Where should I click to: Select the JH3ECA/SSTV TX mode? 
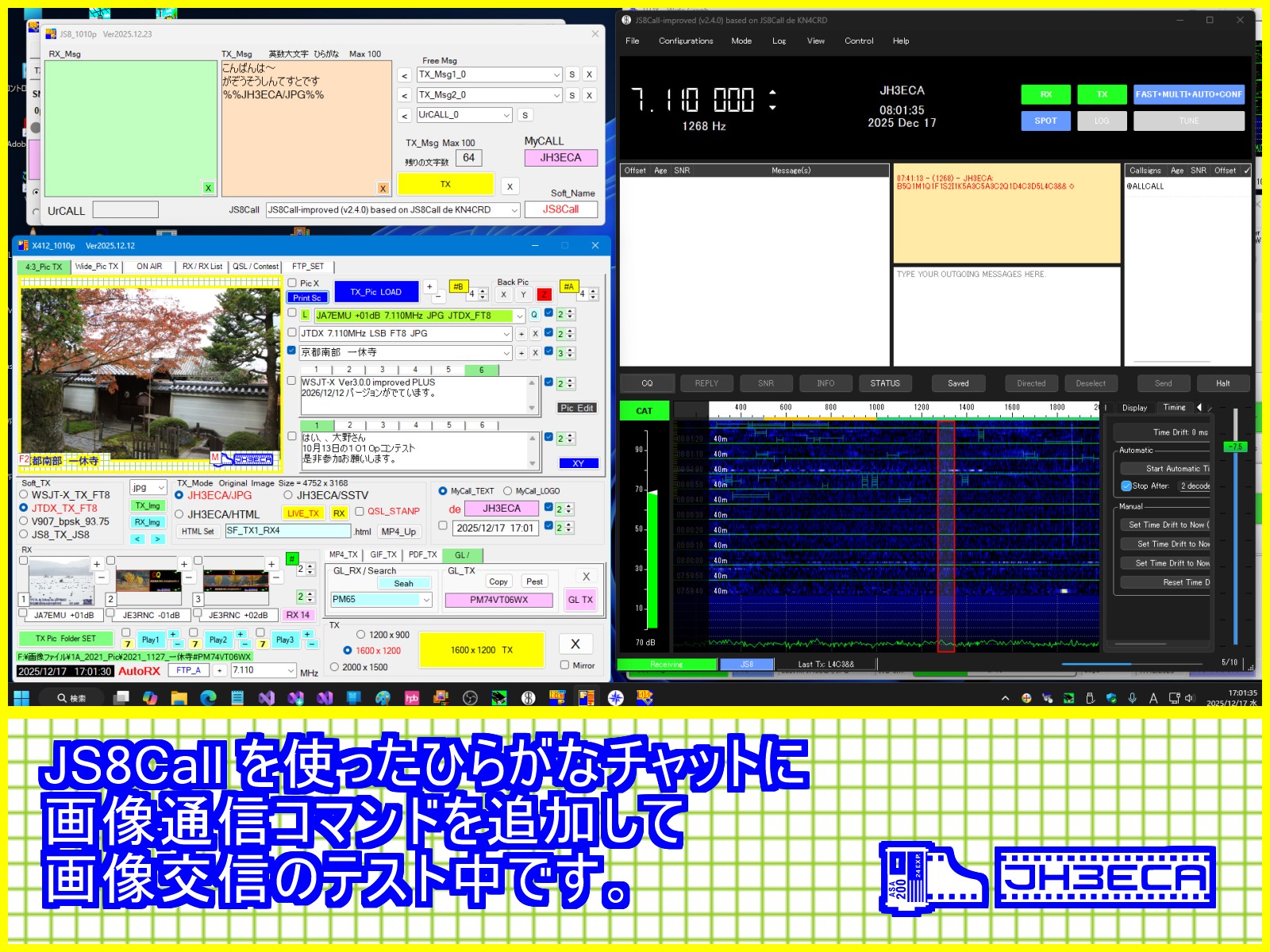pyautogui.click(x=288, y=495)
